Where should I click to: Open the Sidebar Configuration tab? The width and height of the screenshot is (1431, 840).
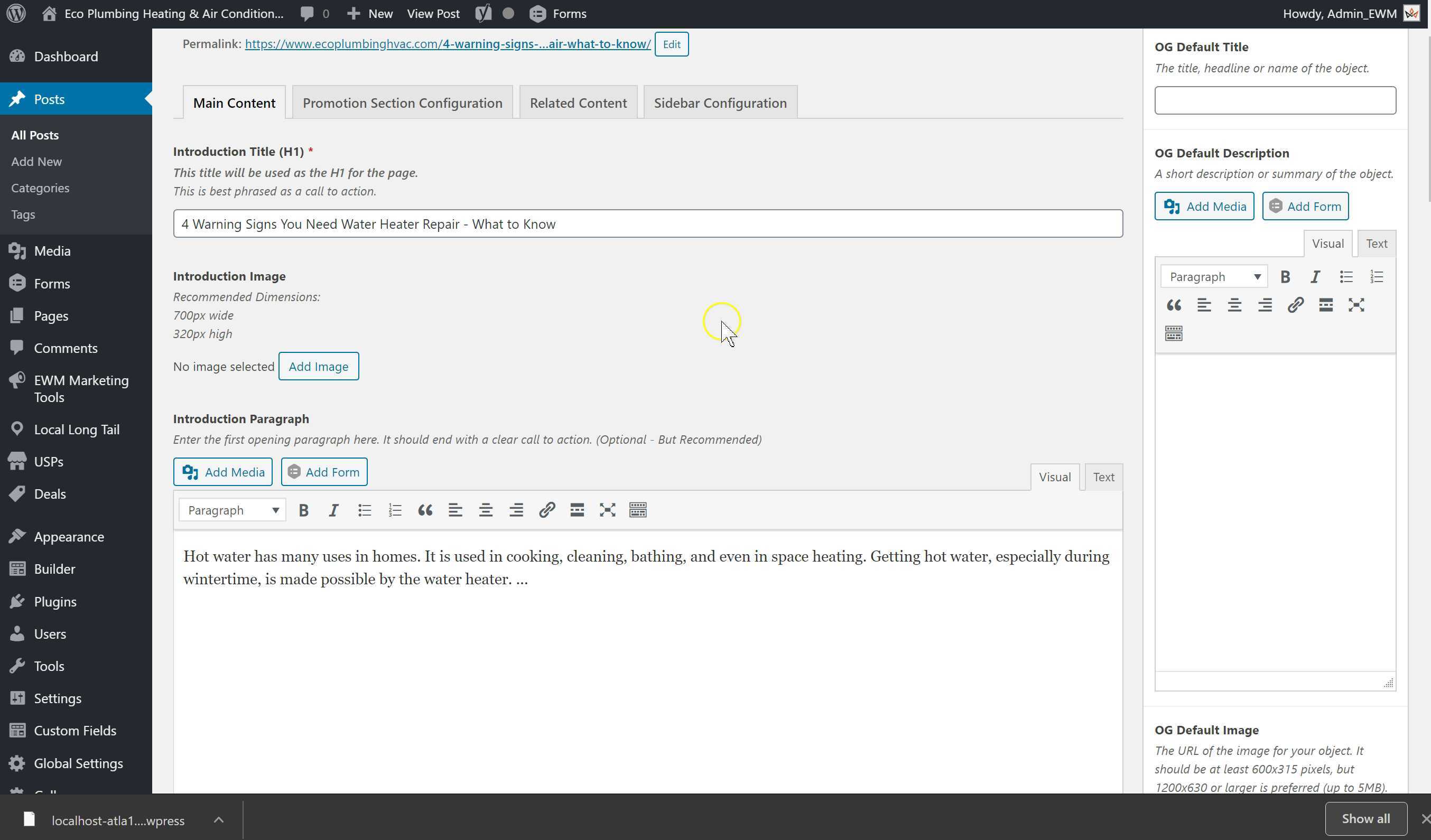(720, 102)
